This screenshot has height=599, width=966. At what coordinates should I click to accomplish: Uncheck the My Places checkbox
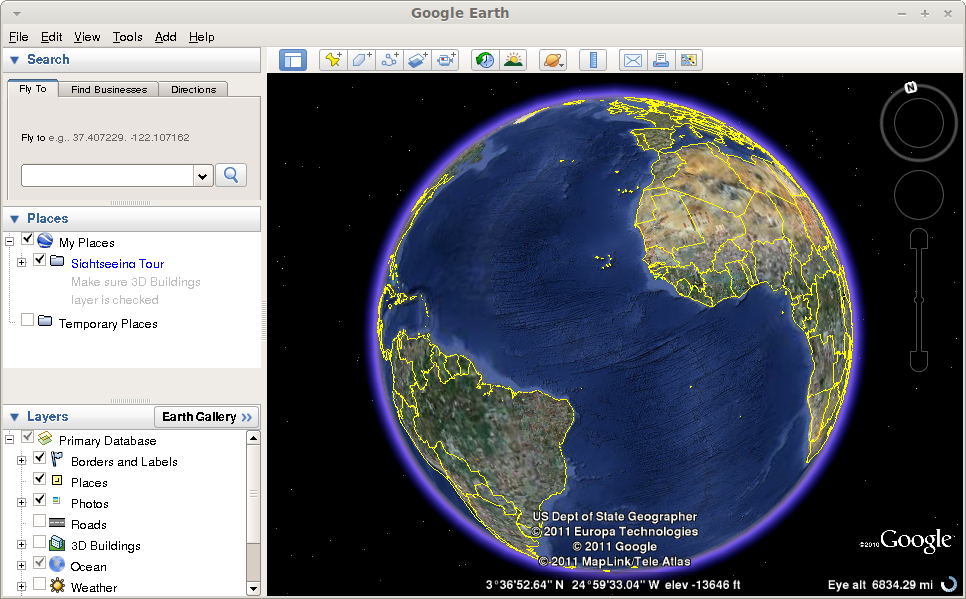coord(27,239)
